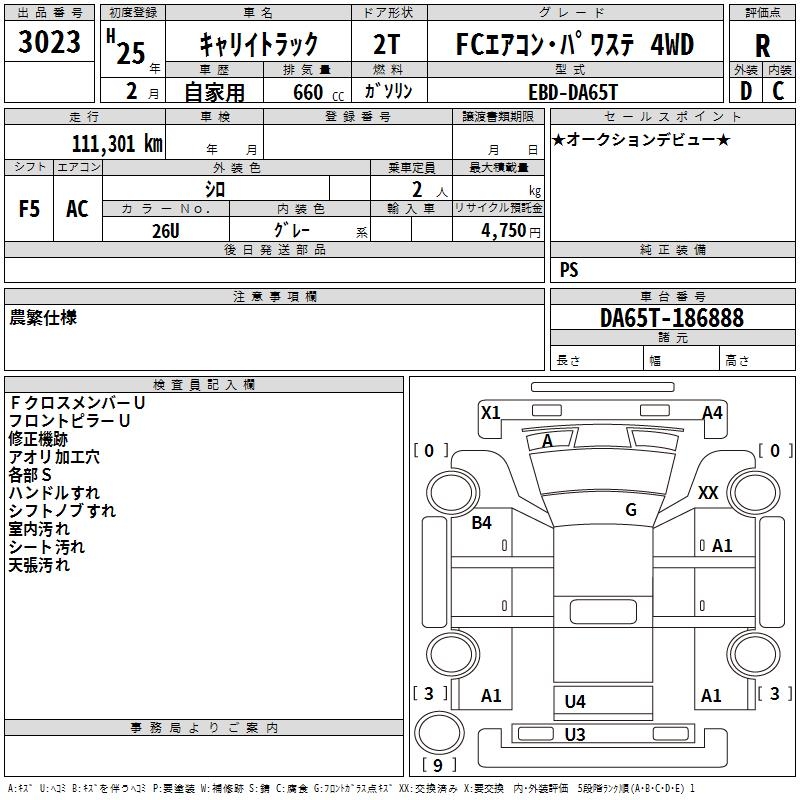
Task: Click inspector note ハンドルすれ
Action: (54, 493)
